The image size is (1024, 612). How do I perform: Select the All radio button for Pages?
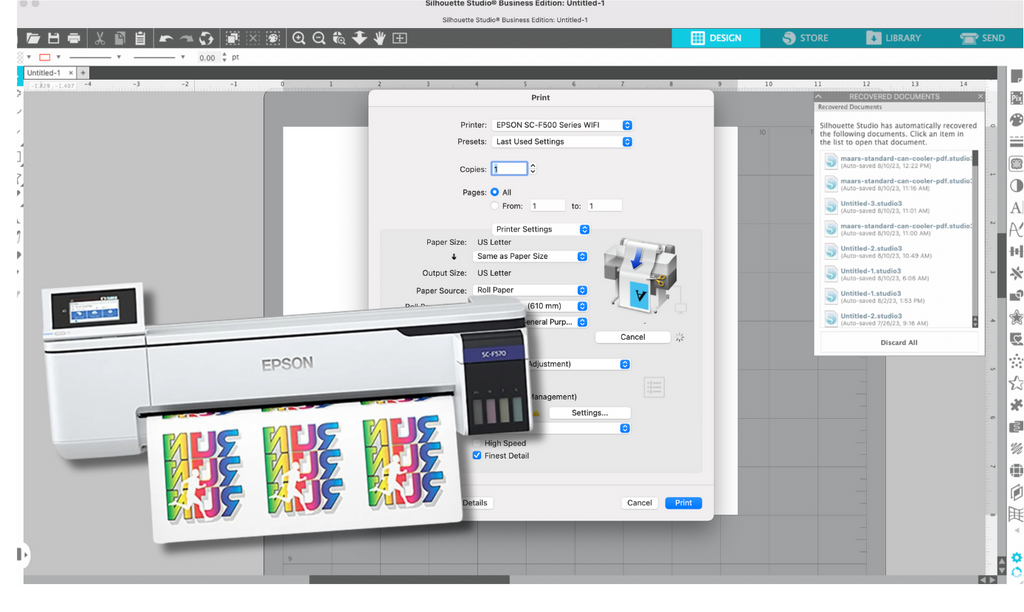[496, 192]
